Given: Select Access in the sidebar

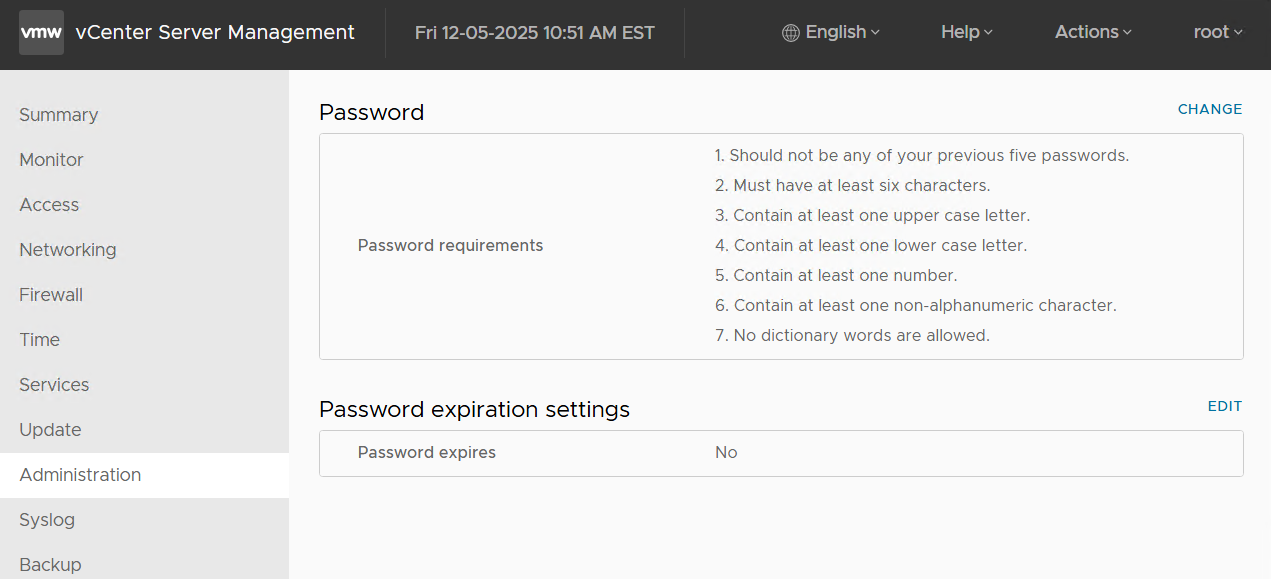Looking at the screenshot, I should 49,205.
